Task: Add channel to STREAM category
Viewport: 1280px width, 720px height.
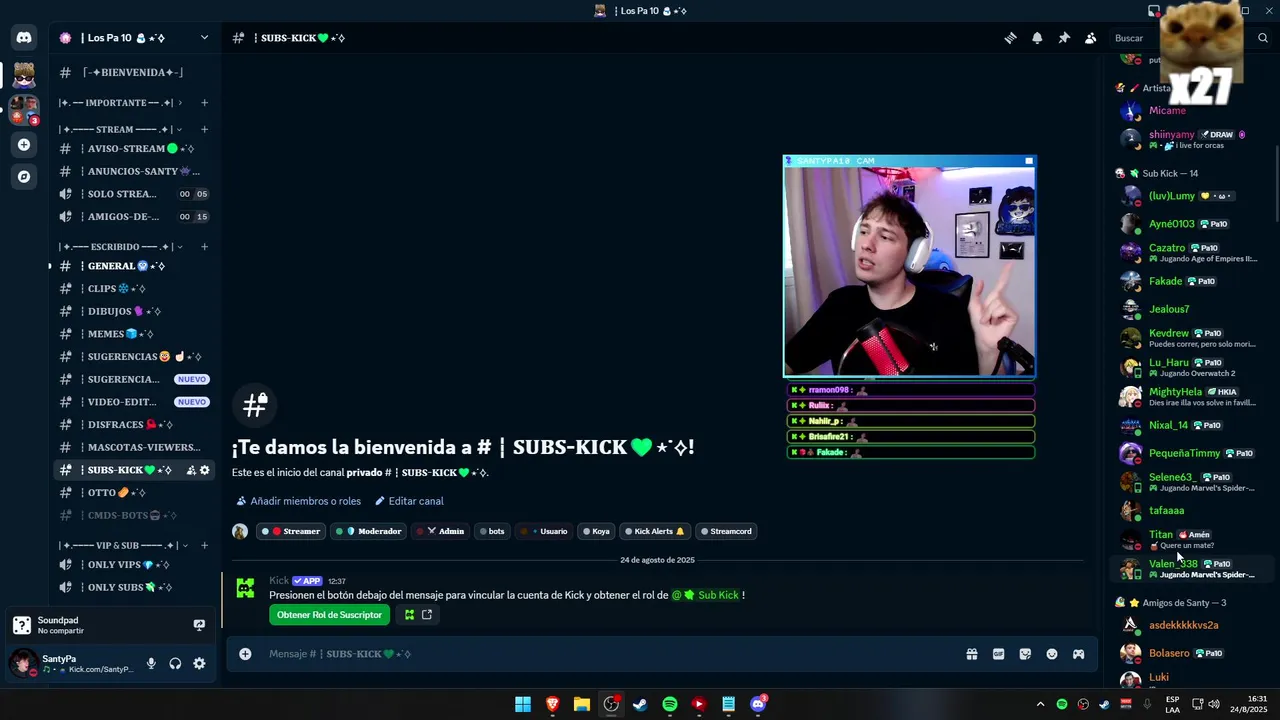Action: click(204, 129)
